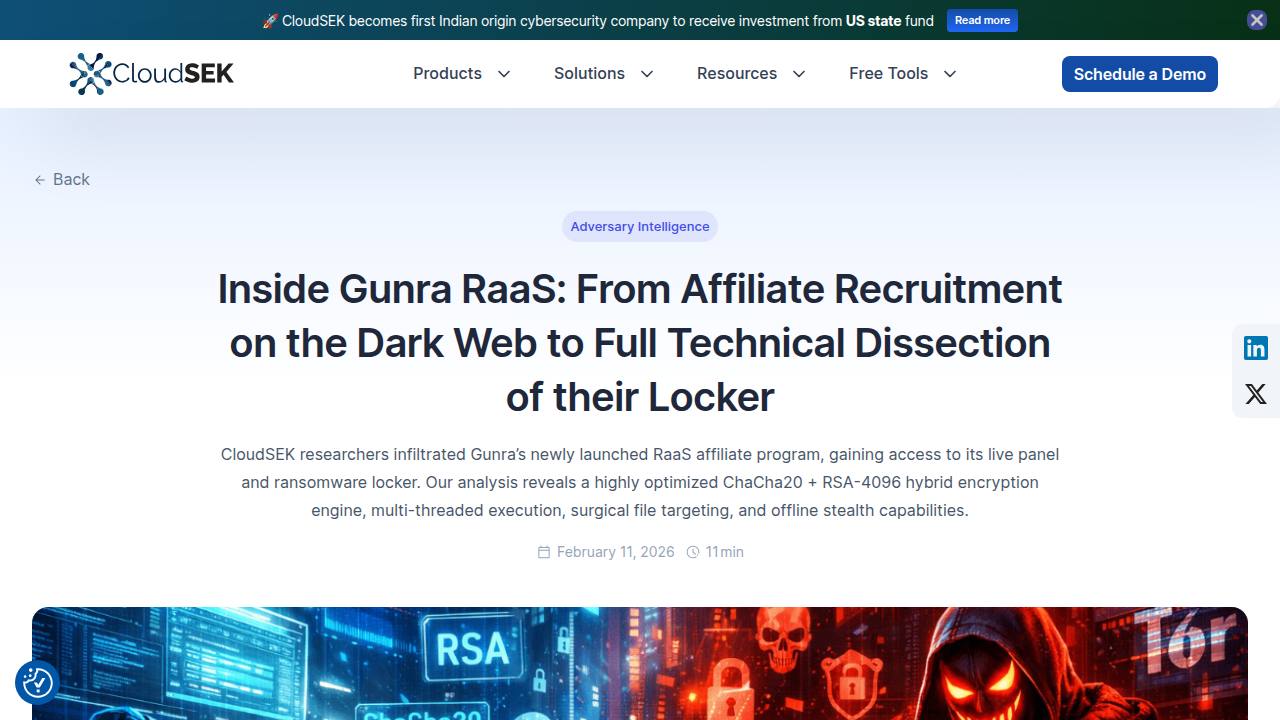Click the 11 min read time
The width and height of the screenshot is (1280, 720).
click(725, 552)
